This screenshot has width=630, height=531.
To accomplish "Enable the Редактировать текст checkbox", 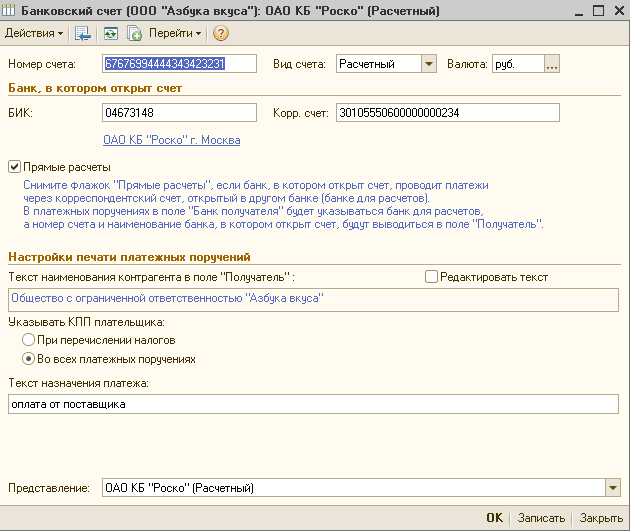I will pyautogui.click(x=431, y=277).
